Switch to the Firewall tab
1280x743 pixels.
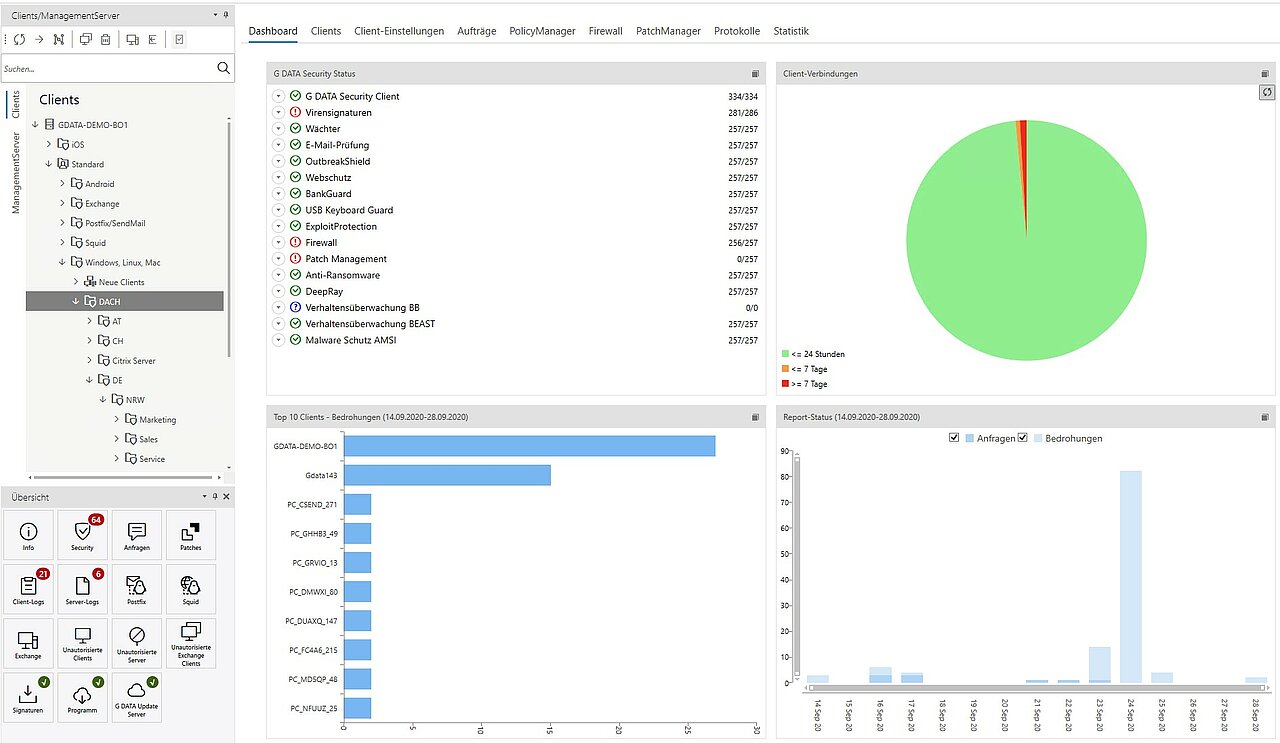pyautogui.click(x=606, y=31)
